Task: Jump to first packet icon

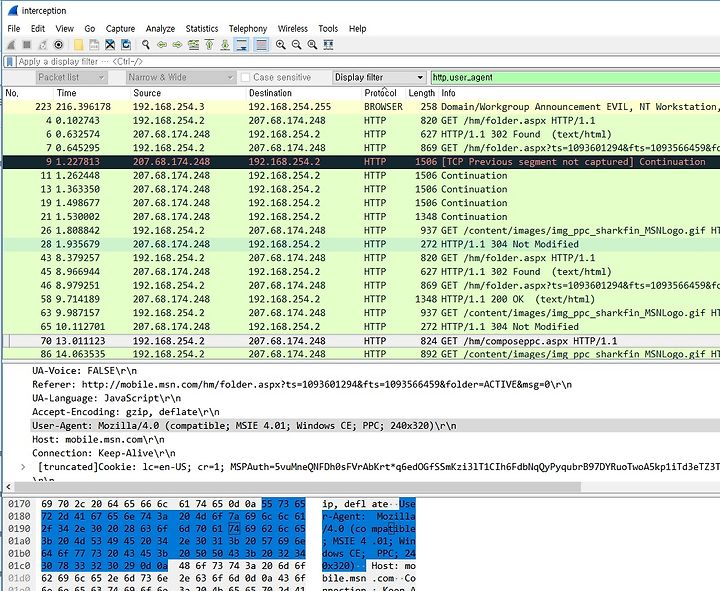Action: point(209,45)
